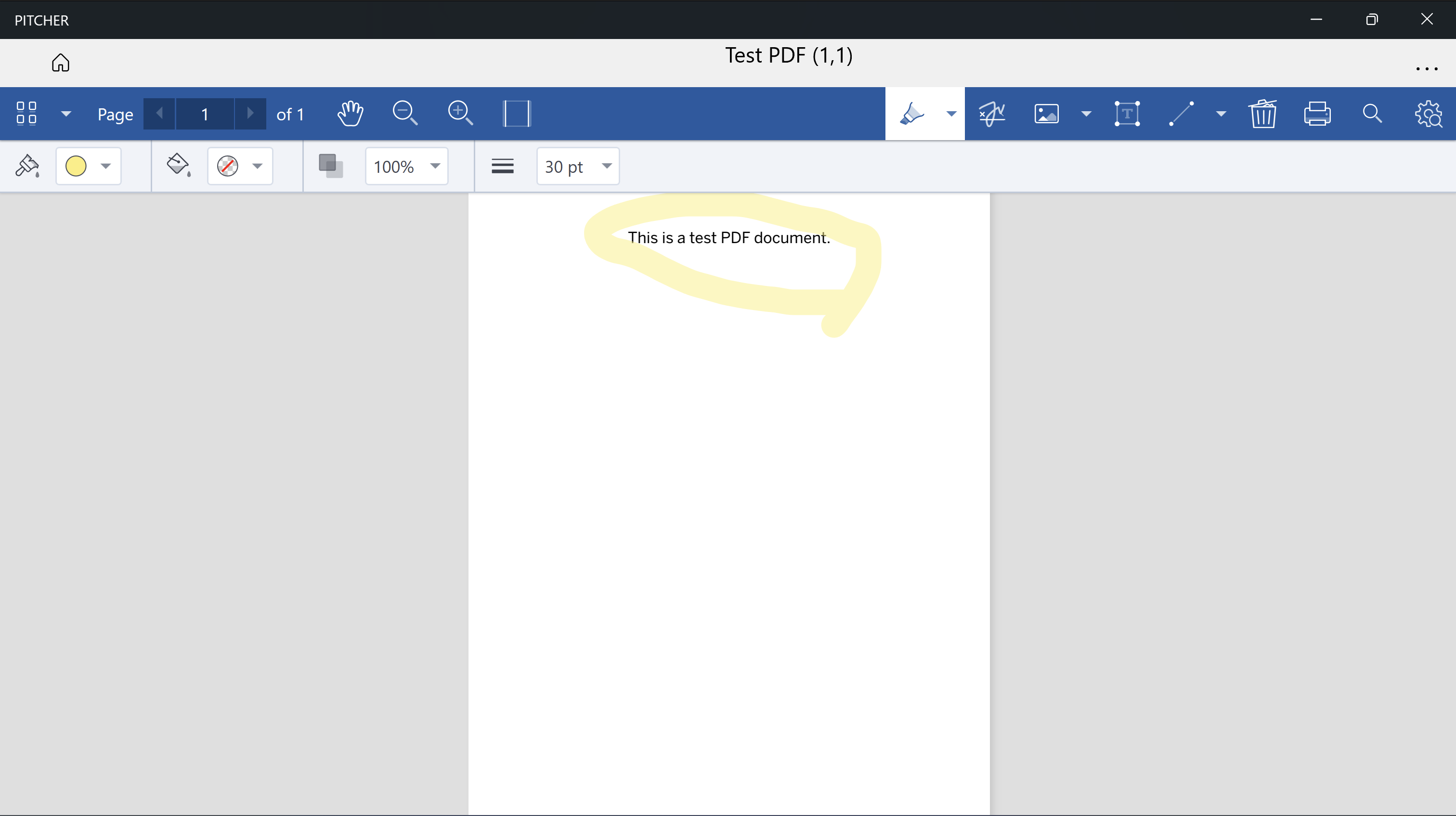Click the Home icon

61,62
